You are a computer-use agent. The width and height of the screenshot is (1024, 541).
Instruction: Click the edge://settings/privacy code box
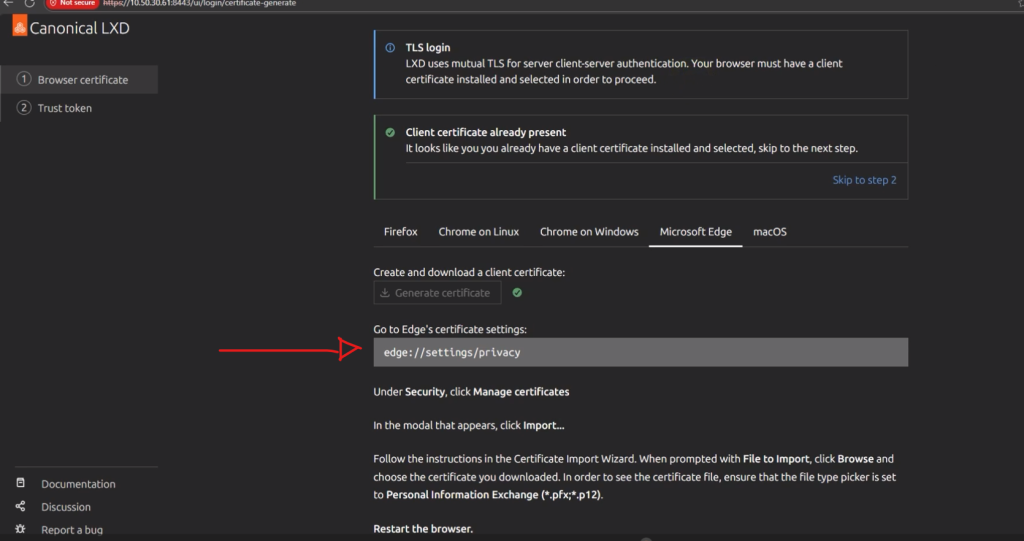(640, 352)
